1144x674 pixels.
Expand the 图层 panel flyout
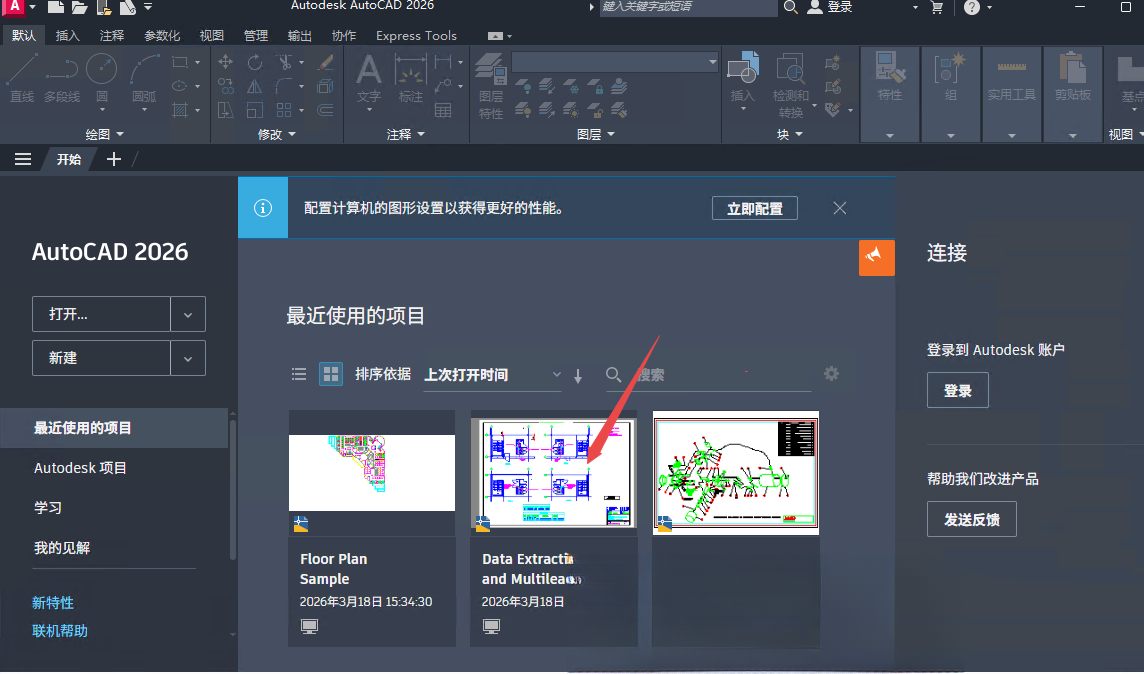pyautogui.click(x=595, y=134)
